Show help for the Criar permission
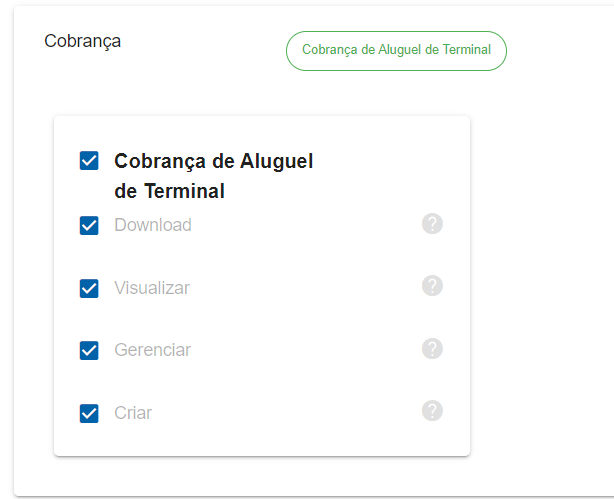614x499 pixels. coord(432,410)
